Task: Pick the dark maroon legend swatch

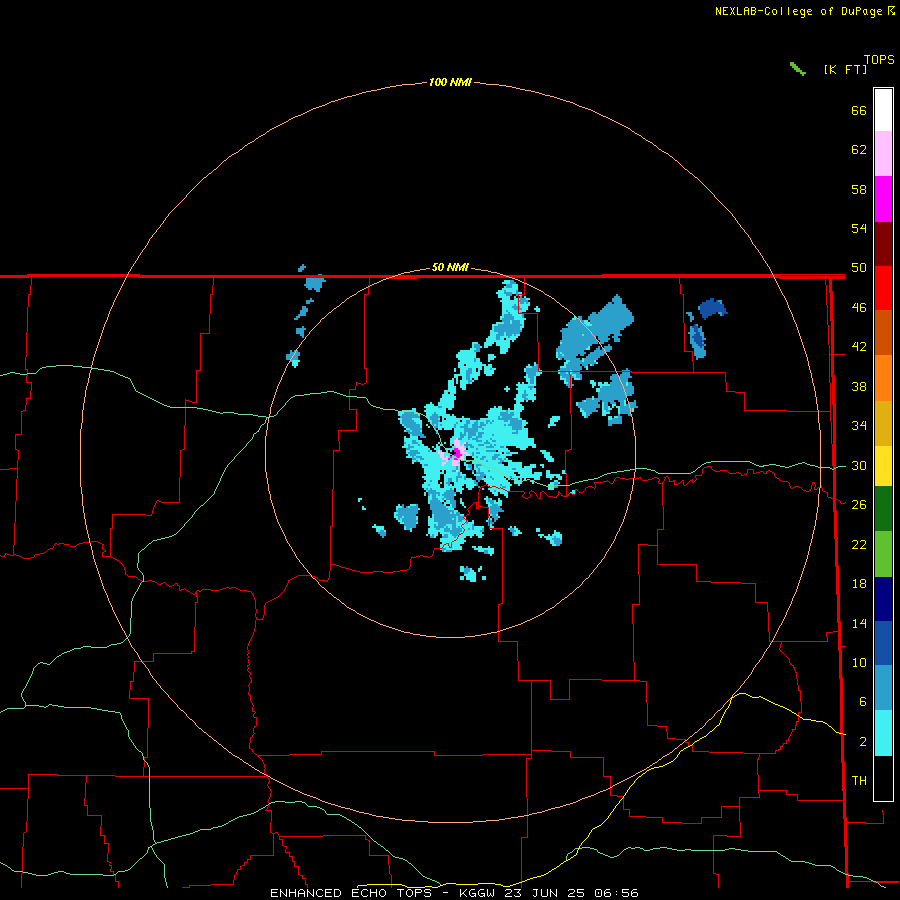Action: 883,244
